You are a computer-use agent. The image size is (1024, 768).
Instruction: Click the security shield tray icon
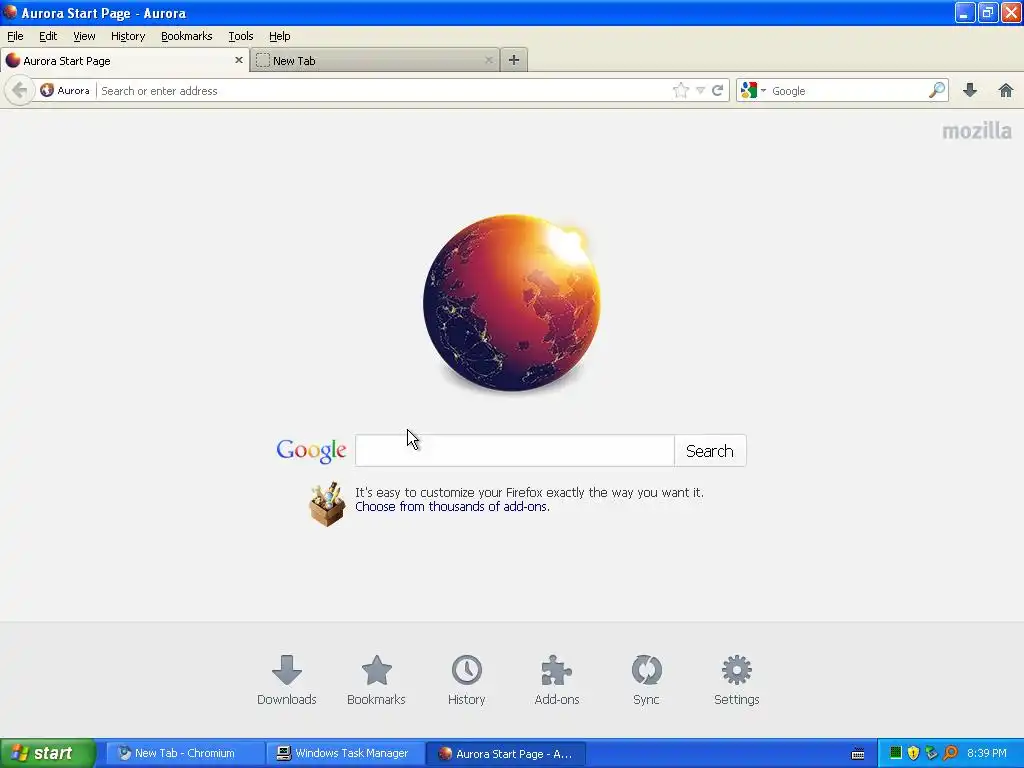[x=913, y=753]
